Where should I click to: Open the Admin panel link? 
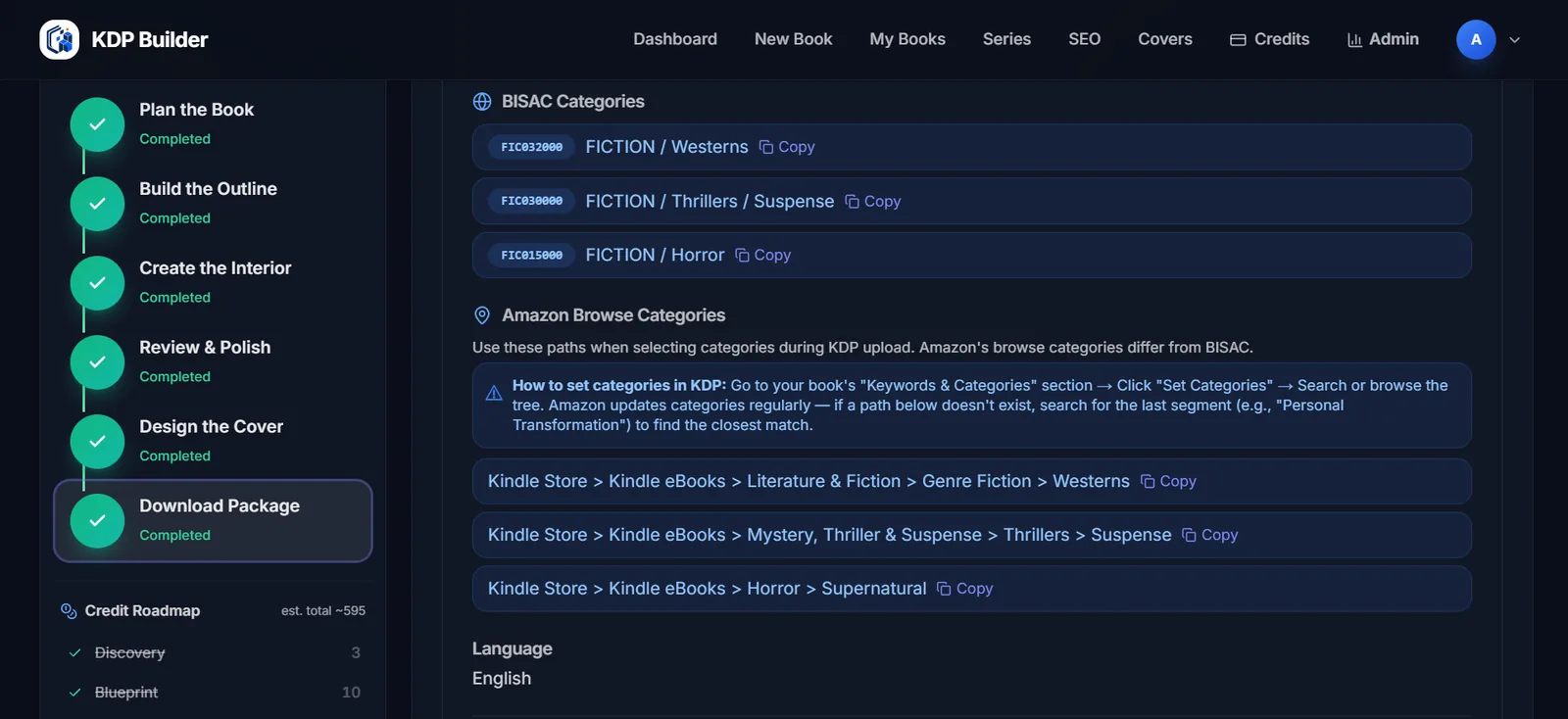coord(1383,39)
